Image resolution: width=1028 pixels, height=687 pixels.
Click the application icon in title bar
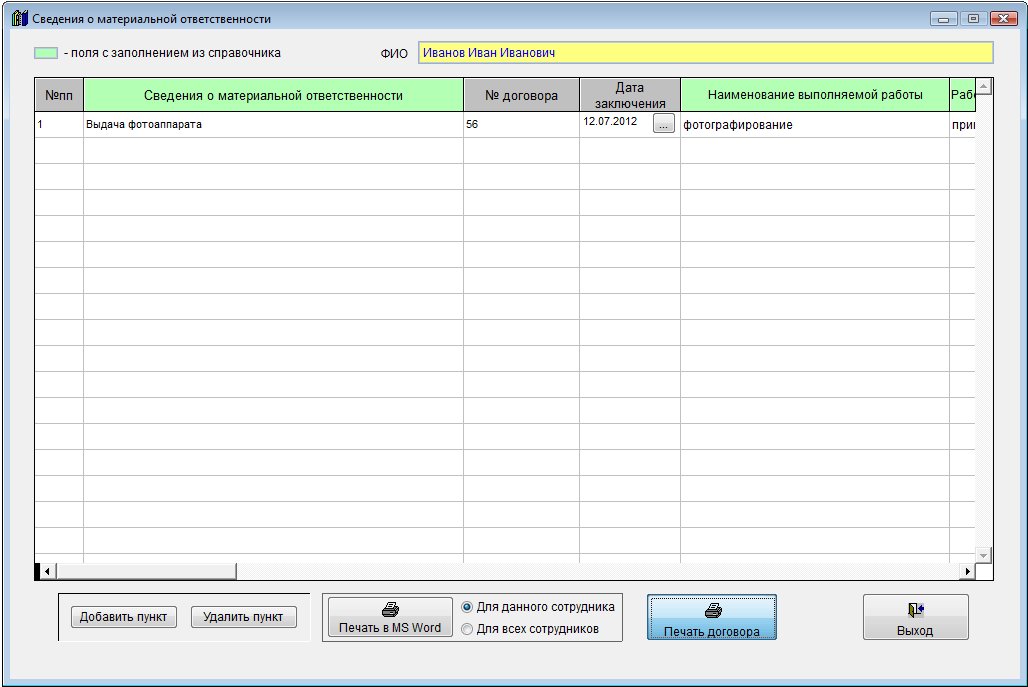(20, 18)
